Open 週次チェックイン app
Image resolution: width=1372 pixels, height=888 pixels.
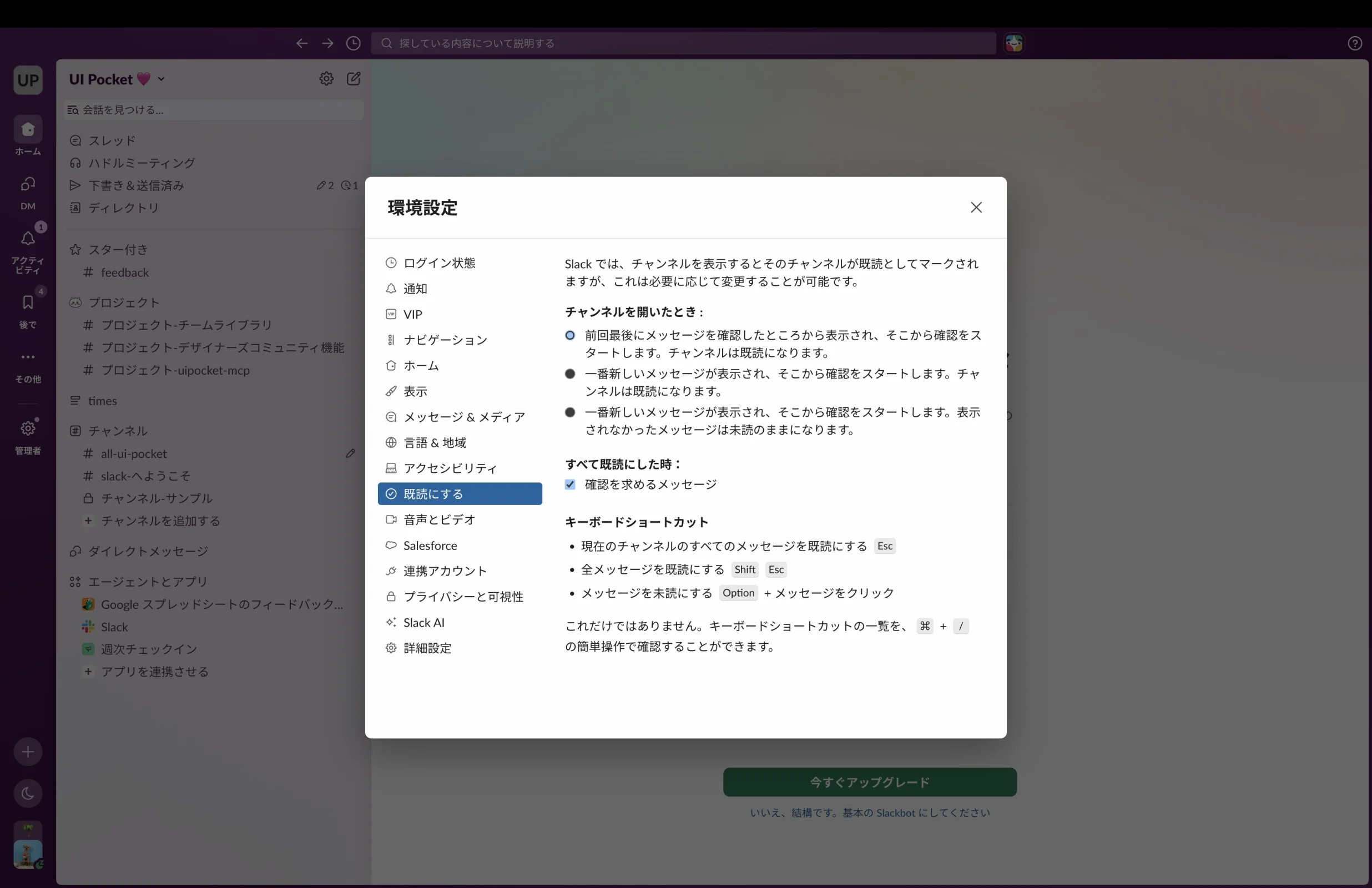(x=213, y=649)
